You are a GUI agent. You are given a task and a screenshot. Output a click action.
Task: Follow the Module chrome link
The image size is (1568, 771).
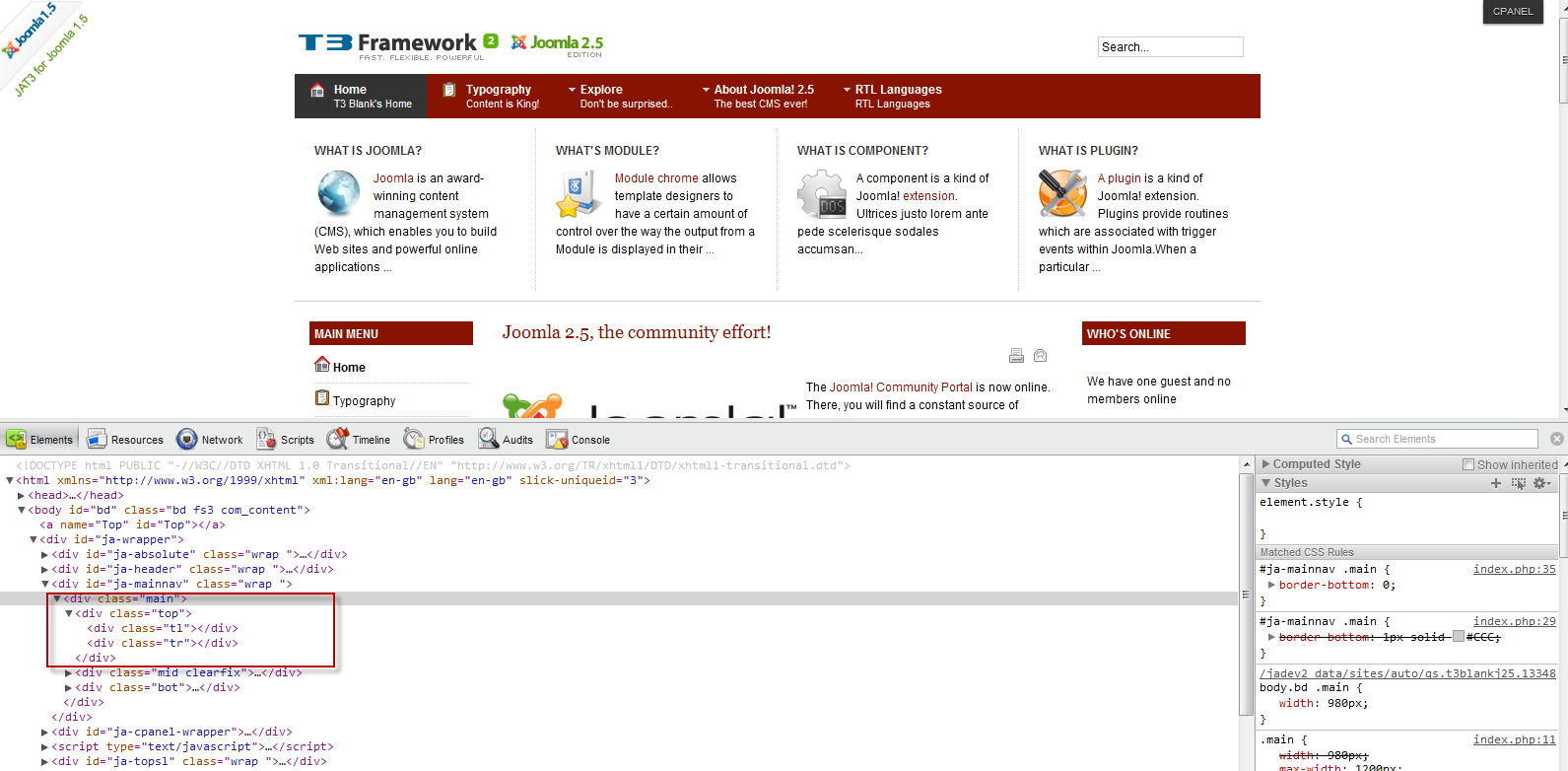click(656, 178)
